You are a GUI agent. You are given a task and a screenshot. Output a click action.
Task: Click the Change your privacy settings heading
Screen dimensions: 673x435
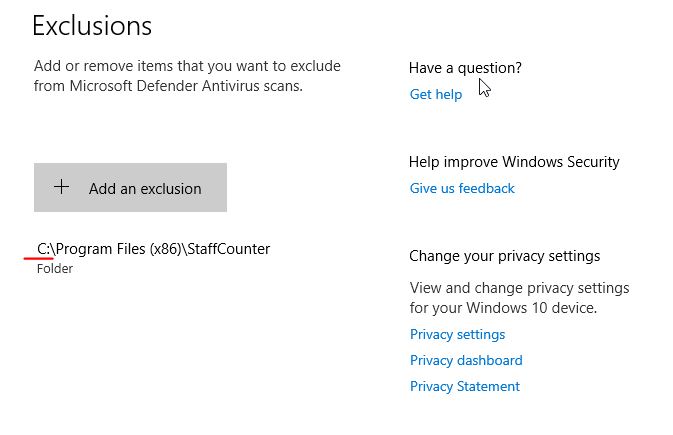tap(504, 256)
